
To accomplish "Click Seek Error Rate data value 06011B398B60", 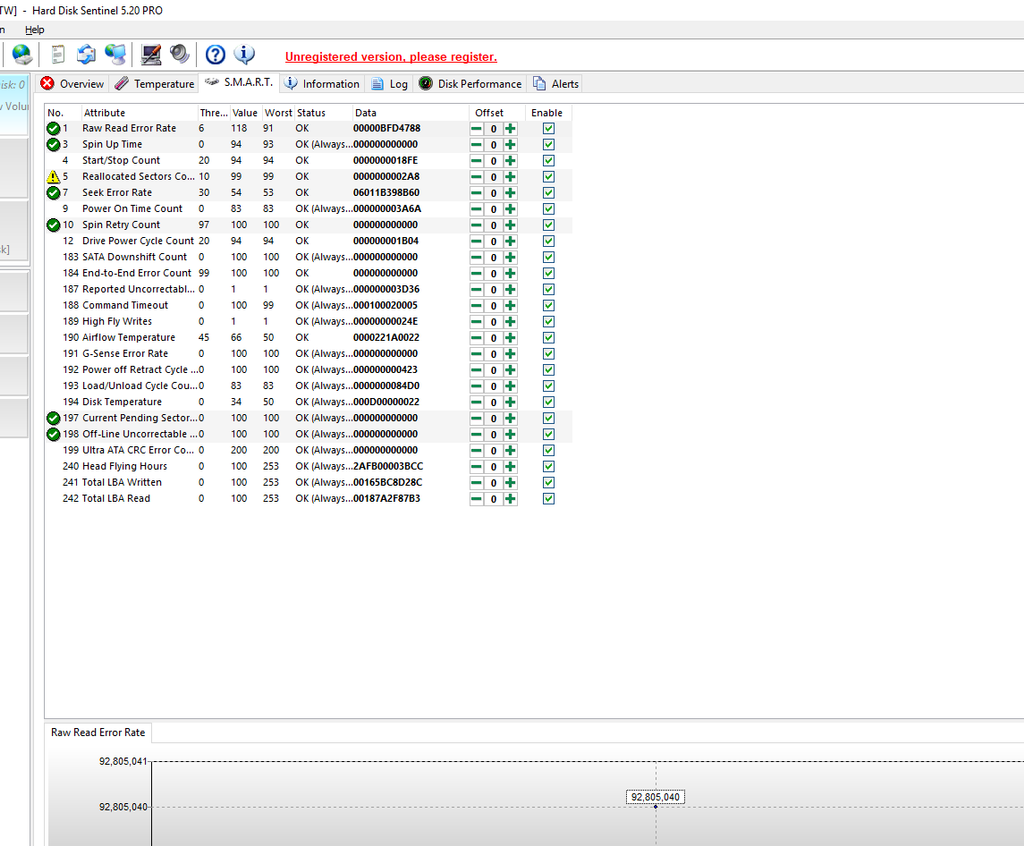I will [387, 193].
